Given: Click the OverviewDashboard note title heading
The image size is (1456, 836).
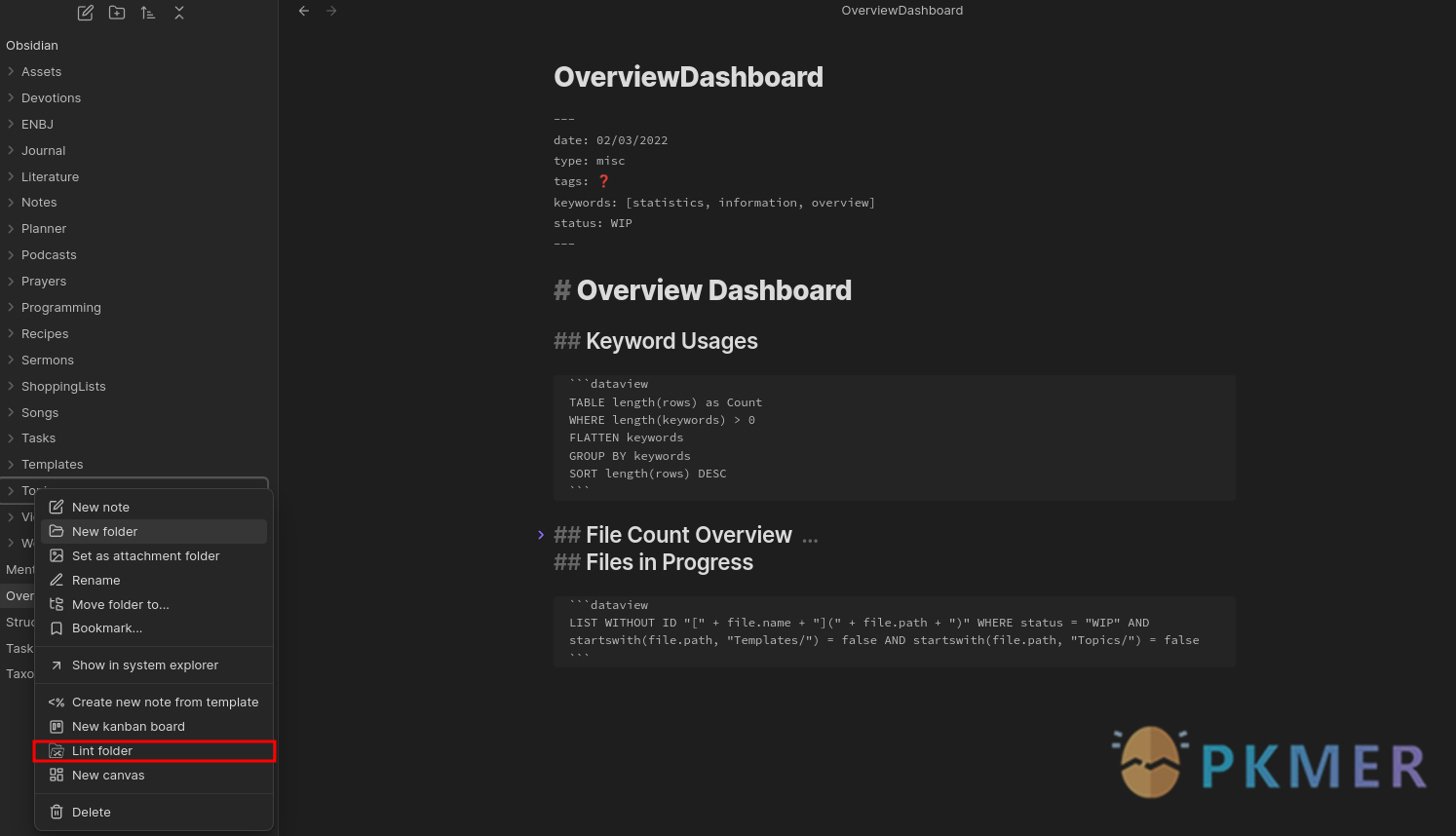Looking at the screenshot, I should (688, 77).
